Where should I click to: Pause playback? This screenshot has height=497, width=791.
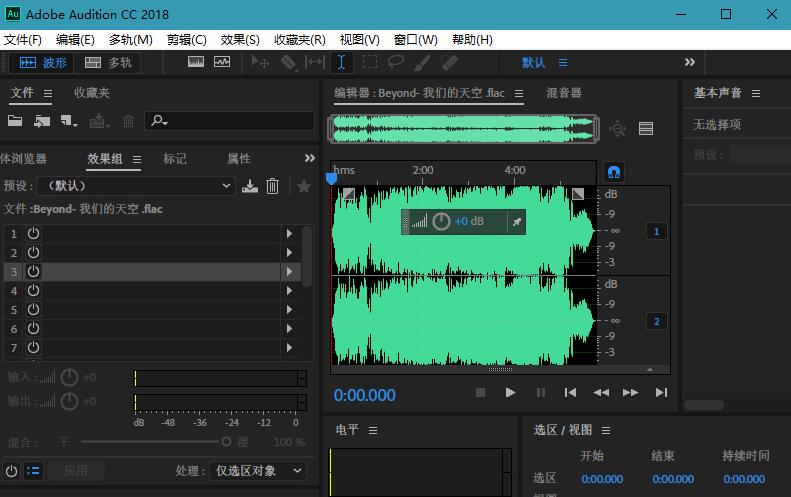pos(541,393)
